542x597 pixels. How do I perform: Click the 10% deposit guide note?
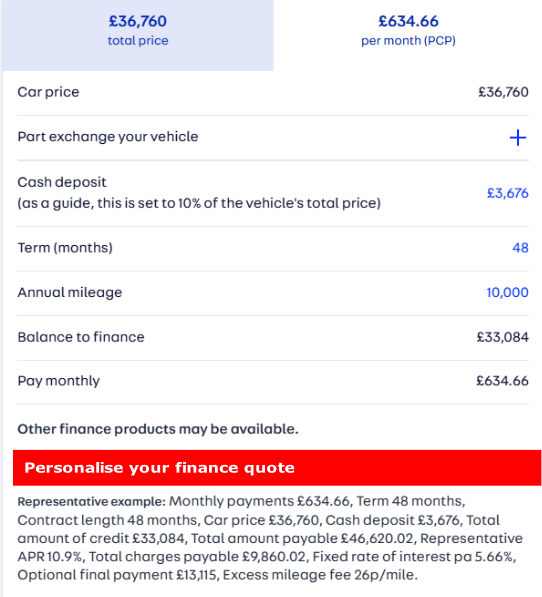pos(199,203)
